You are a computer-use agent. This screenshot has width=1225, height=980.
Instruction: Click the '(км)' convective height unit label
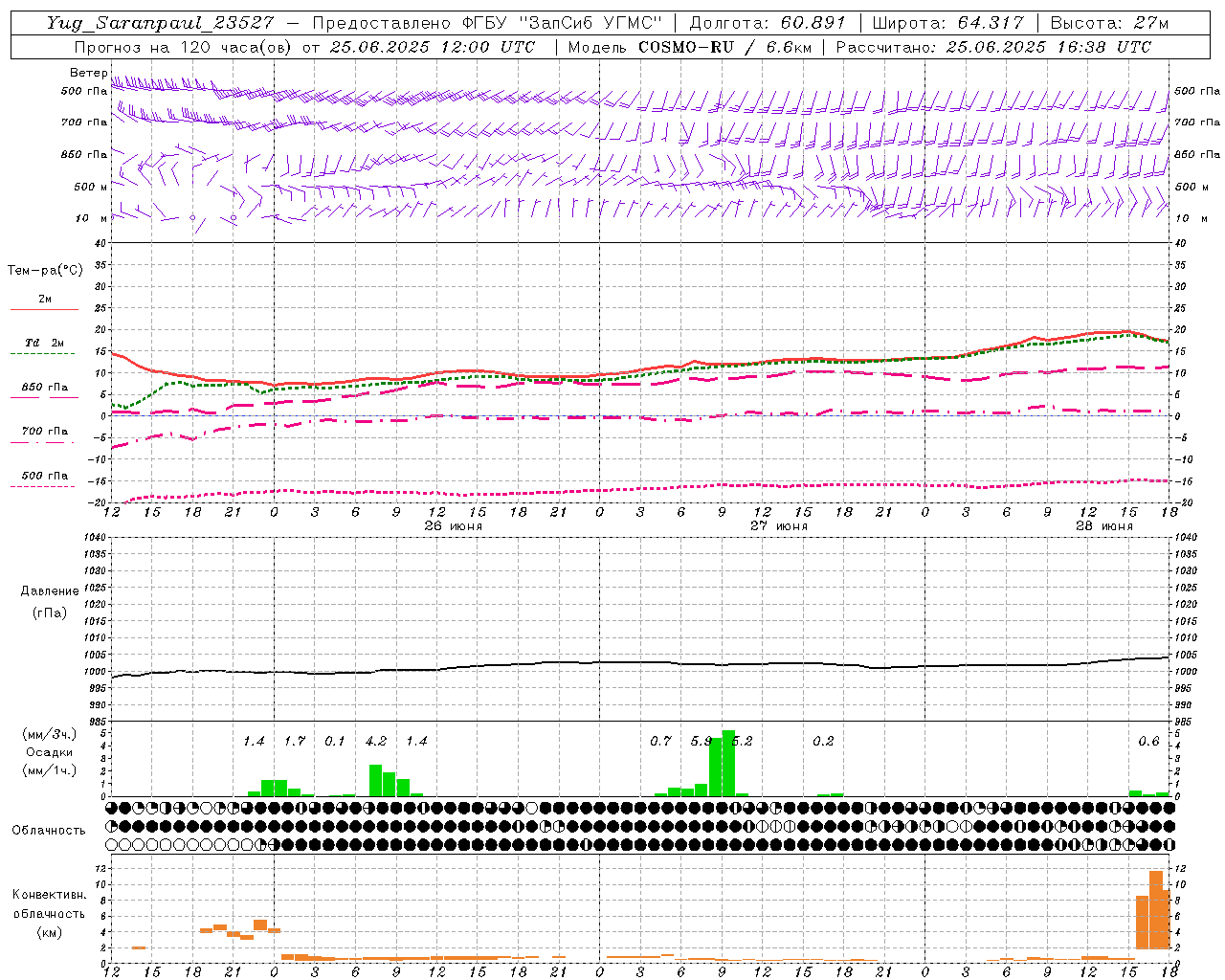click(50, 932)
